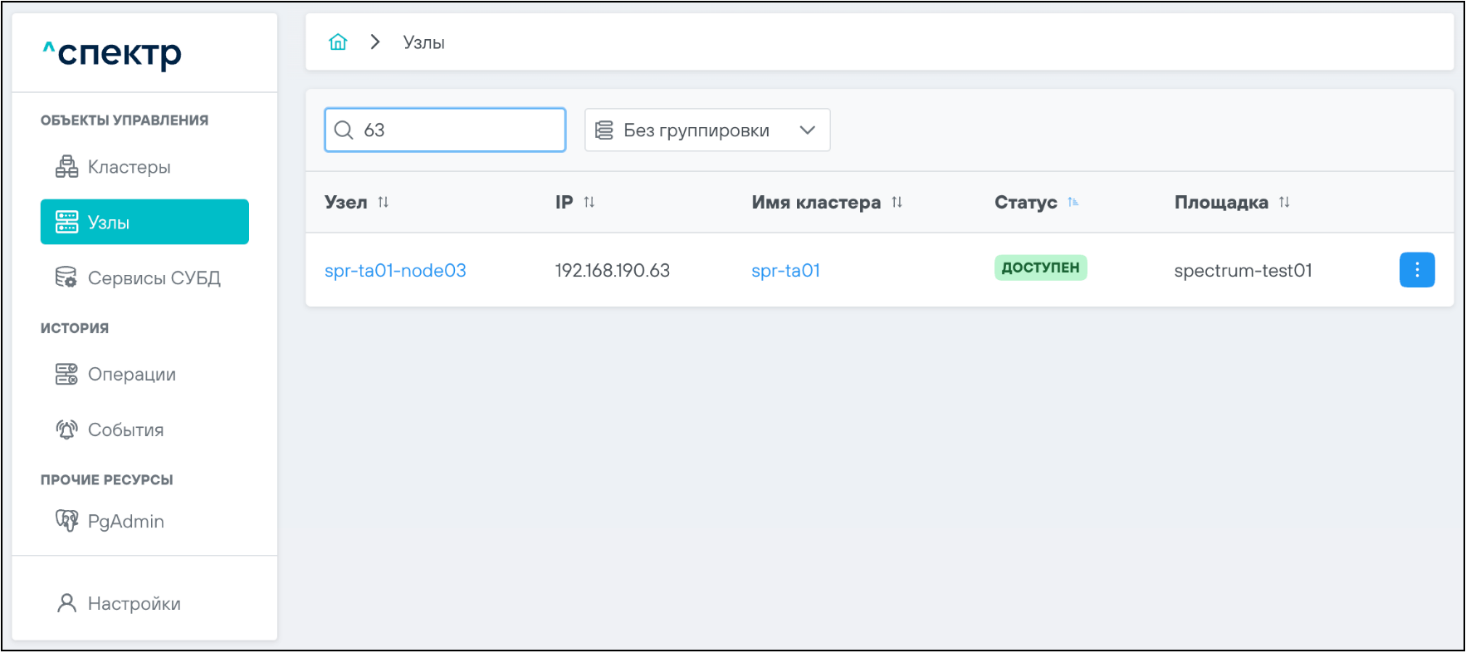Image resolution: width=1466 pixels, height=653 pixels.
Task: Focus the search field containing 63
Action: click(x=460, y=130)
